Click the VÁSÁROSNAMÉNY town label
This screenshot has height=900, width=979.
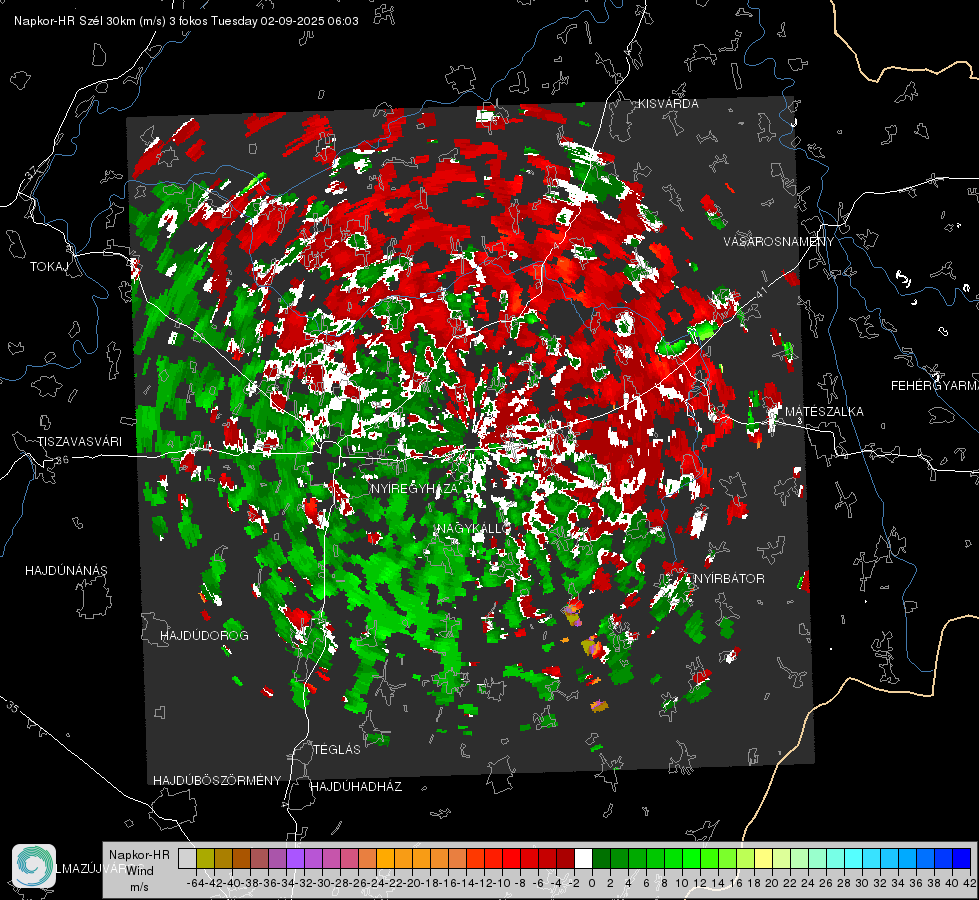779,242
